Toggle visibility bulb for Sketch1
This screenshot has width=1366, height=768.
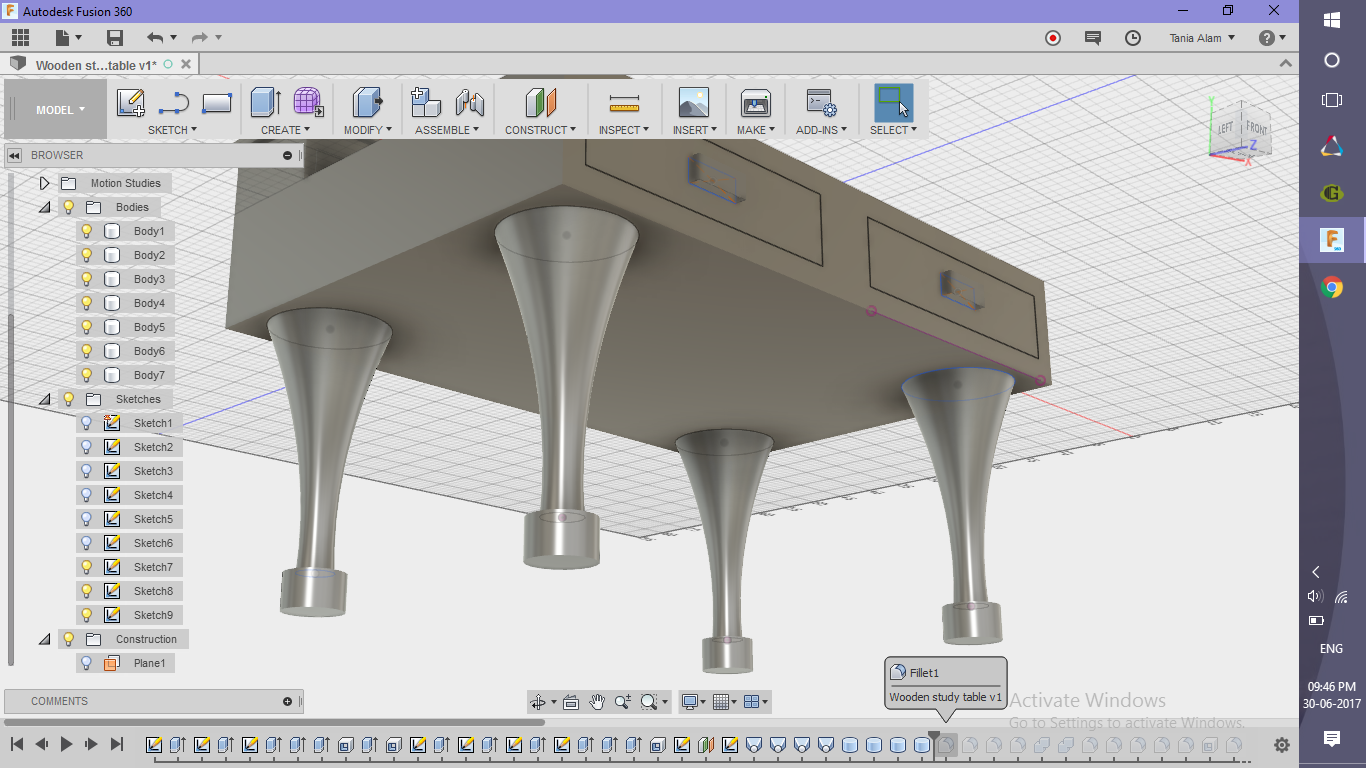pyautogui.click(x=87, y=423)
